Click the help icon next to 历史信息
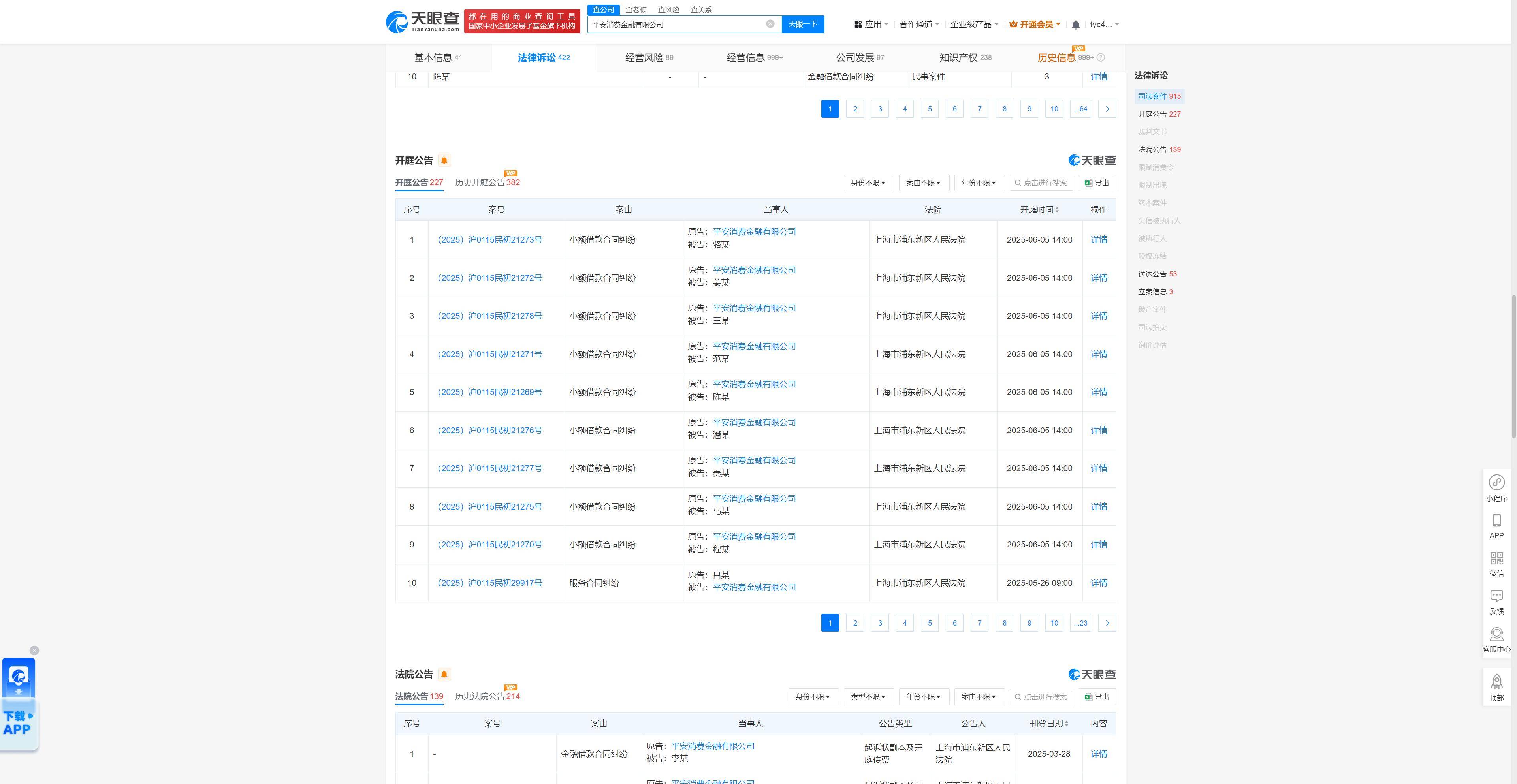The height and width of the screenshot is (784, 1517). (1101, 58)
